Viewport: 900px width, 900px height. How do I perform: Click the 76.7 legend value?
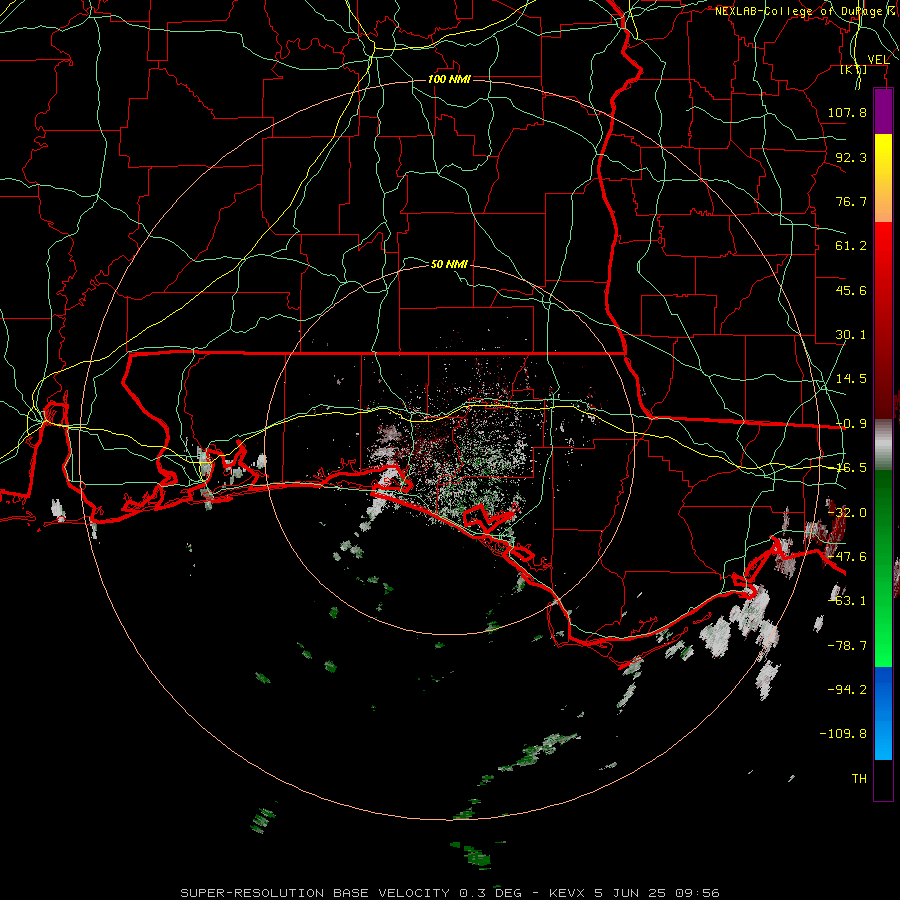coord(851,201)
